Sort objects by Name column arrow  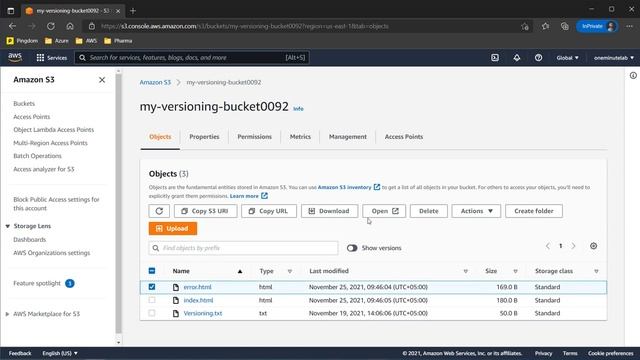[240, 271]
